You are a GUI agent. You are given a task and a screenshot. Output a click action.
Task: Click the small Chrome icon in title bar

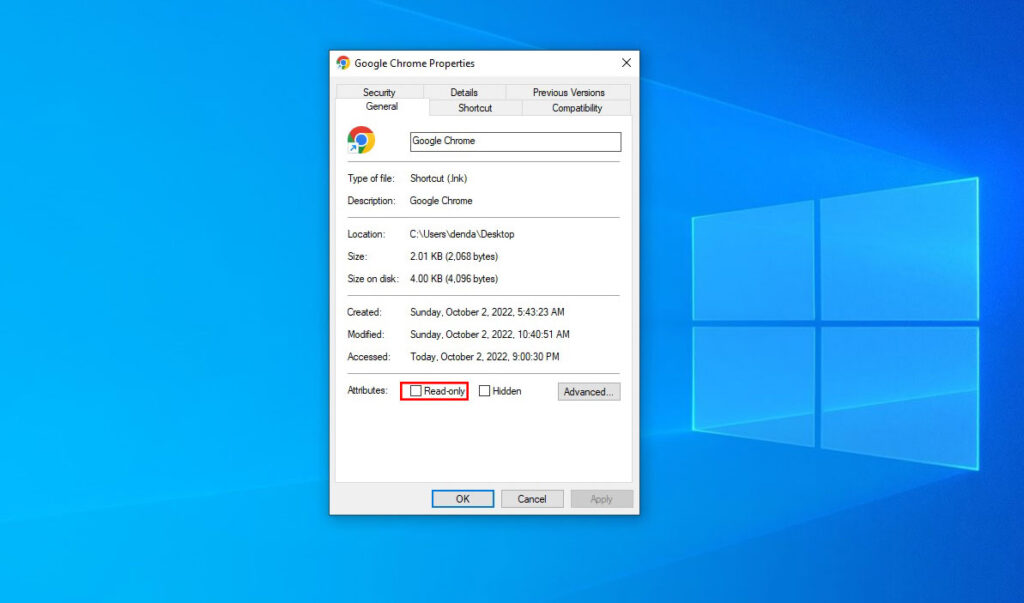(x=342, y=63)
